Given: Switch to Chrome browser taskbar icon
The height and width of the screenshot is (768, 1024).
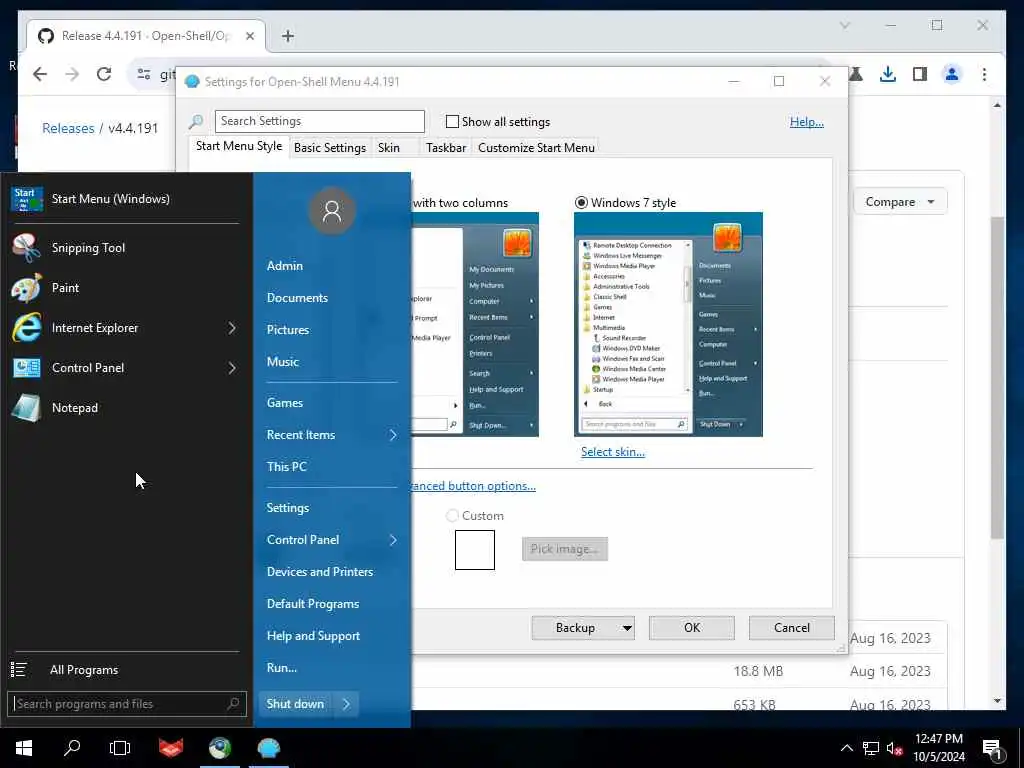Looking at the screenshot, I should click(220, 748).
